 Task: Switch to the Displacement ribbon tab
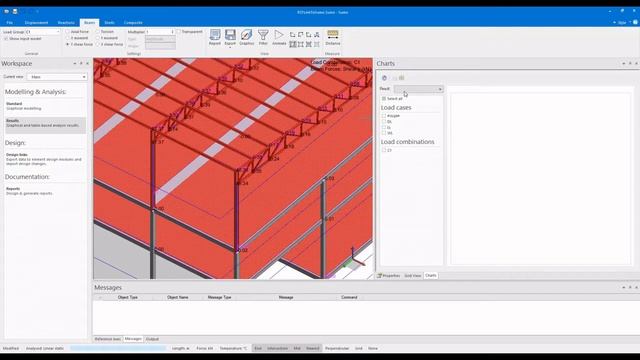(36, 23)
